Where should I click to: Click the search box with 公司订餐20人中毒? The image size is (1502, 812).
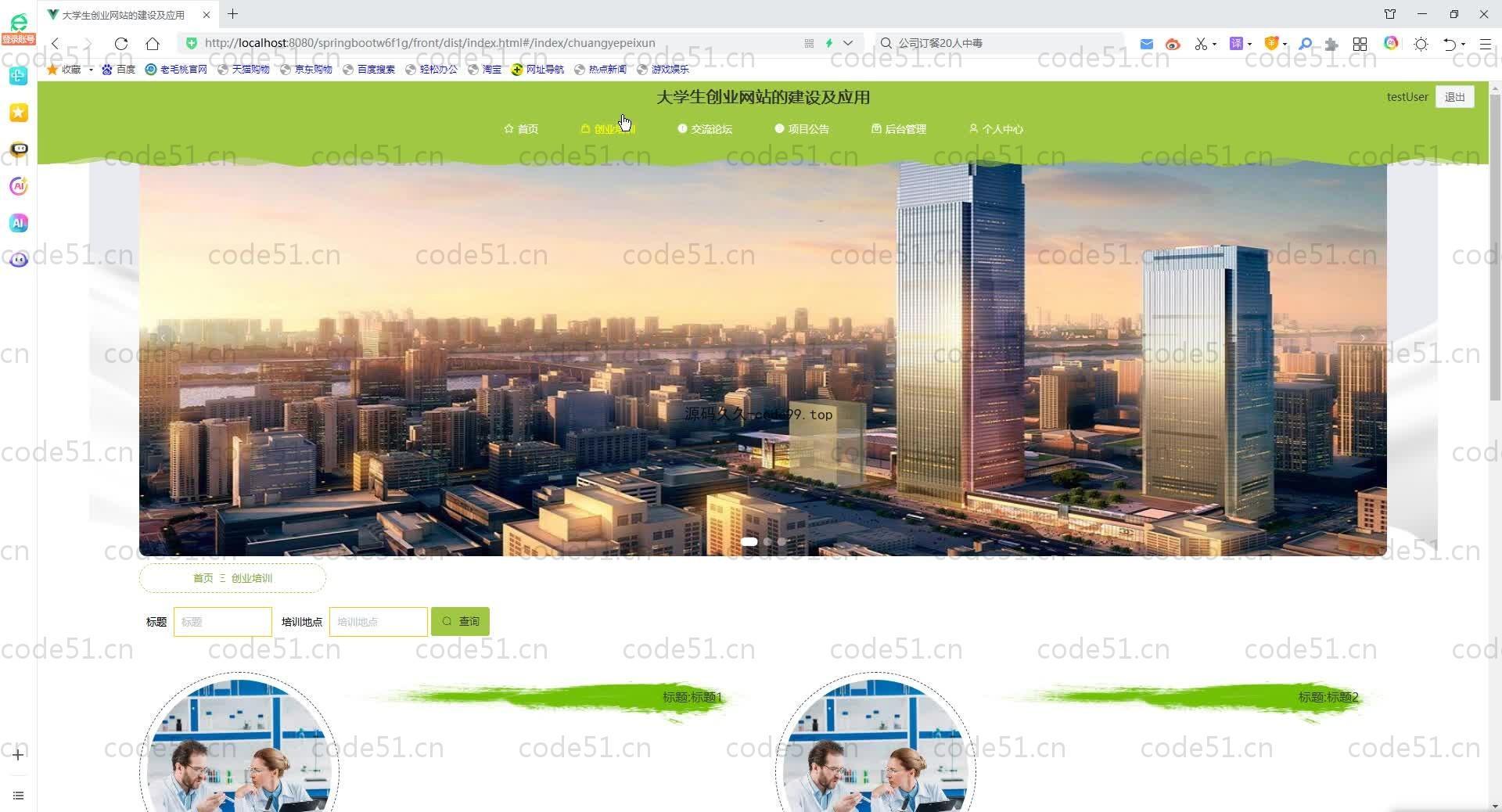[1001, 43]
